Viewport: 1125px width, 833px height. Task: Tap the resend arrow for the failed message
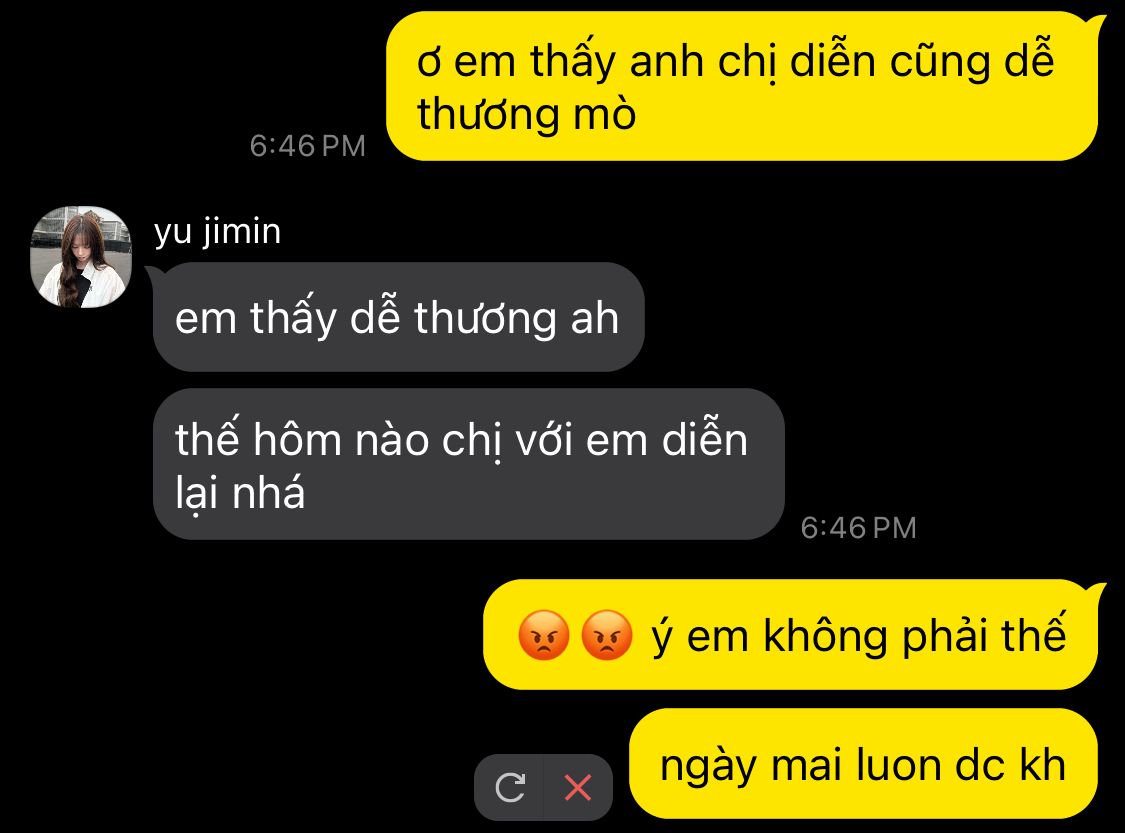(510, 787)
